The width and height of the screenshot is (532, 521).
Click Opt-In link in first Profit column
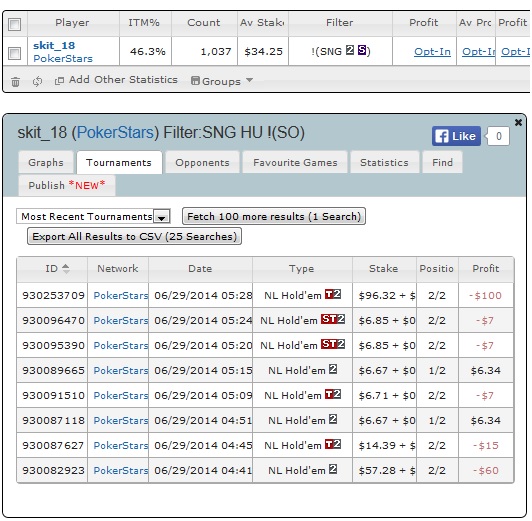point(432,52)
